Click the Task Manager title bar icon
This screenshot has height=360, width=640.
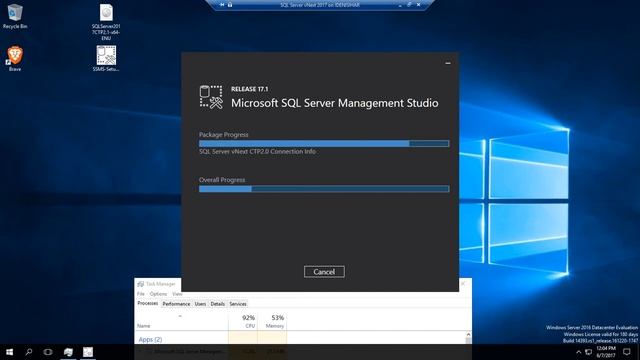click(140, 284)
